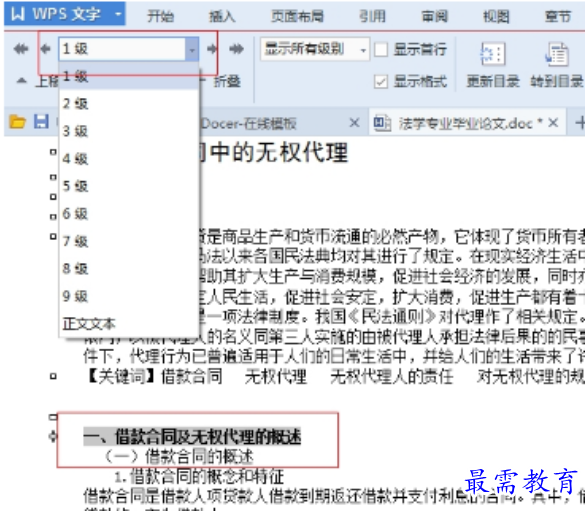Open the 章节 ribbon tab
The image size is (586, 513).
558,16
